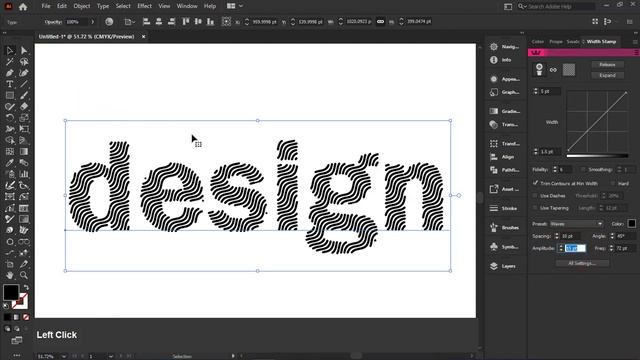Open the Window menu
The width and height of the screenshot is (640, 360).
187,6
